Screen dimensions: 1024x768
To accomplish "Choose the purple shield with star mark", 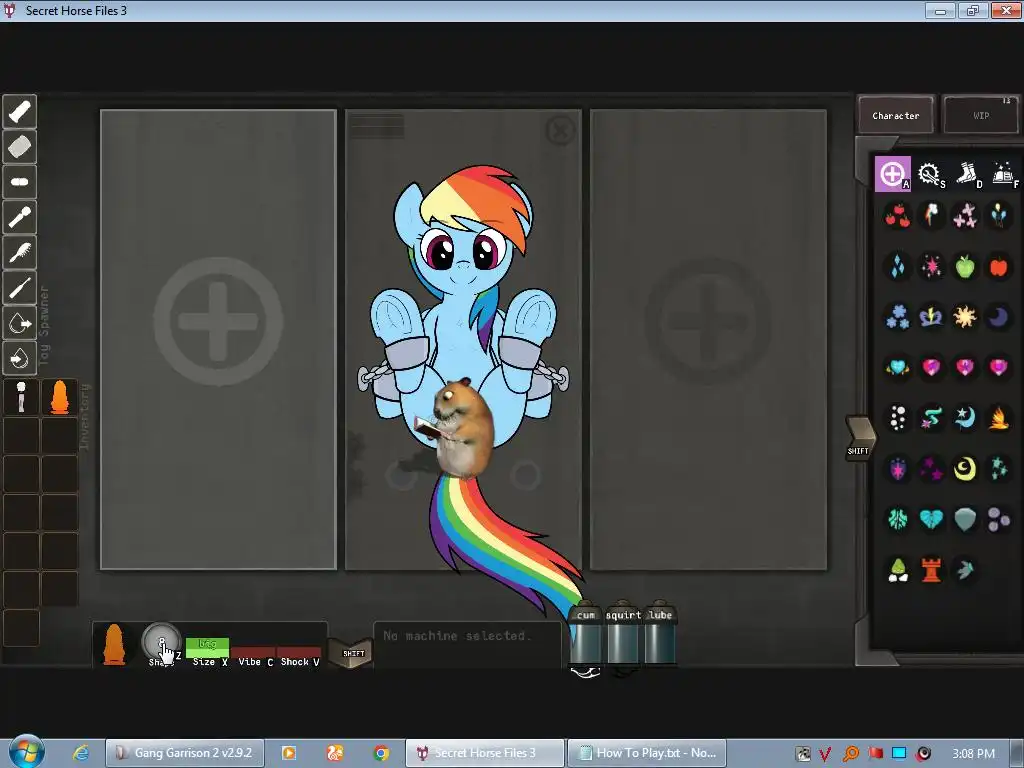I will click(x=897, y=469).
